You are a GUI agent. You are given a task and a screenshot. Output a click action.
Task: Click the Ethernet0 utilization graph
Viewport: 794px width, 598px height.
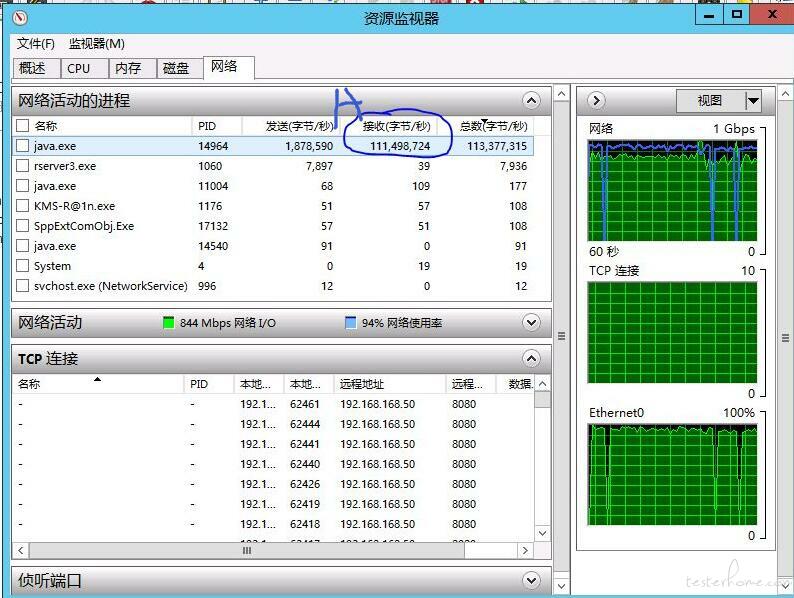click(x=672, y=475)
